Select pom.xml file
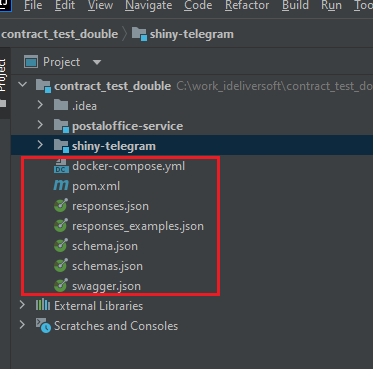The height and width of the screenshot is (369, 373). click(x=96, y=186)
